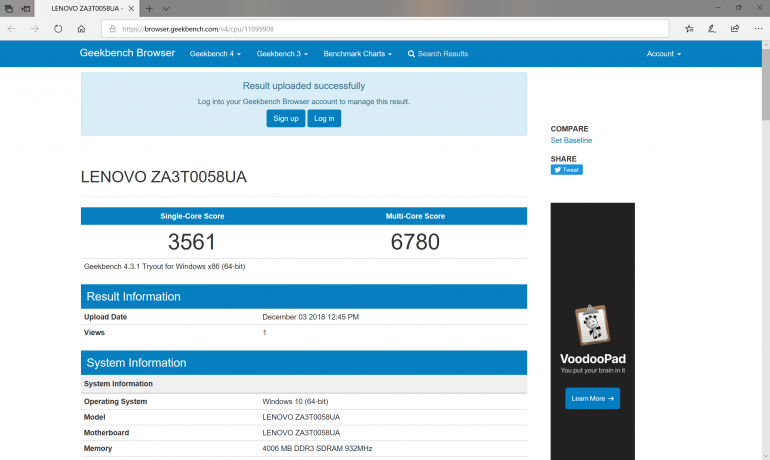The width and height of the screenshot is (770, 460).
Task: Open Search Results in navbar
Action: [x=438, y=54]
